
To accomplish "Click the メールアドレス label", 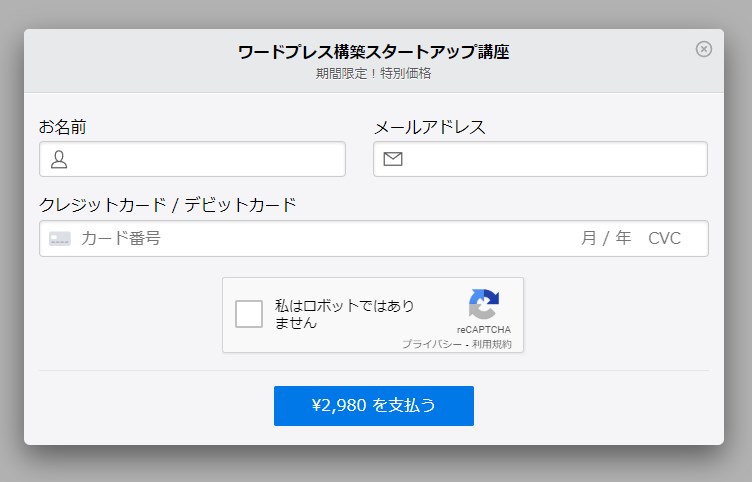I will [429, 127].
